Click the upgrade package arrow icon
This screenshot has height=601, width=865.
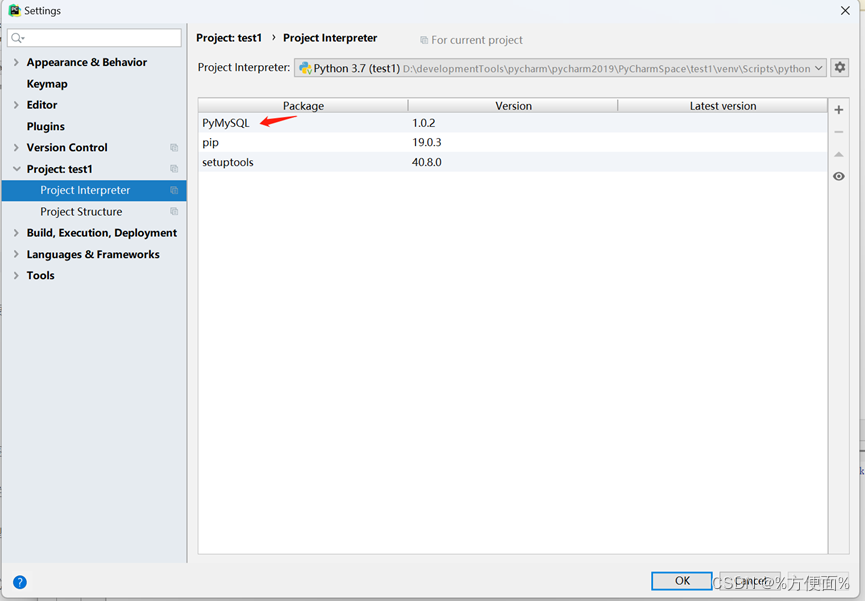[839, 154]
